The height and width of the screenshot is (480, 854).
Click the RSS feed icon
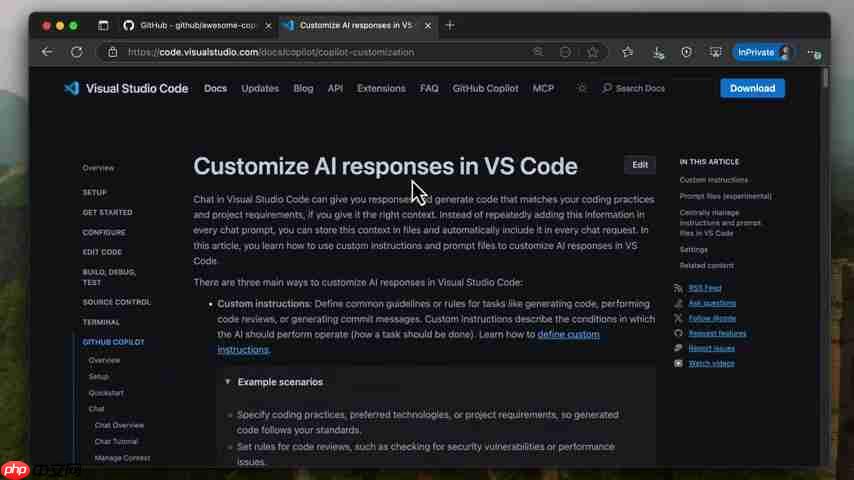[x=678, y=288]
